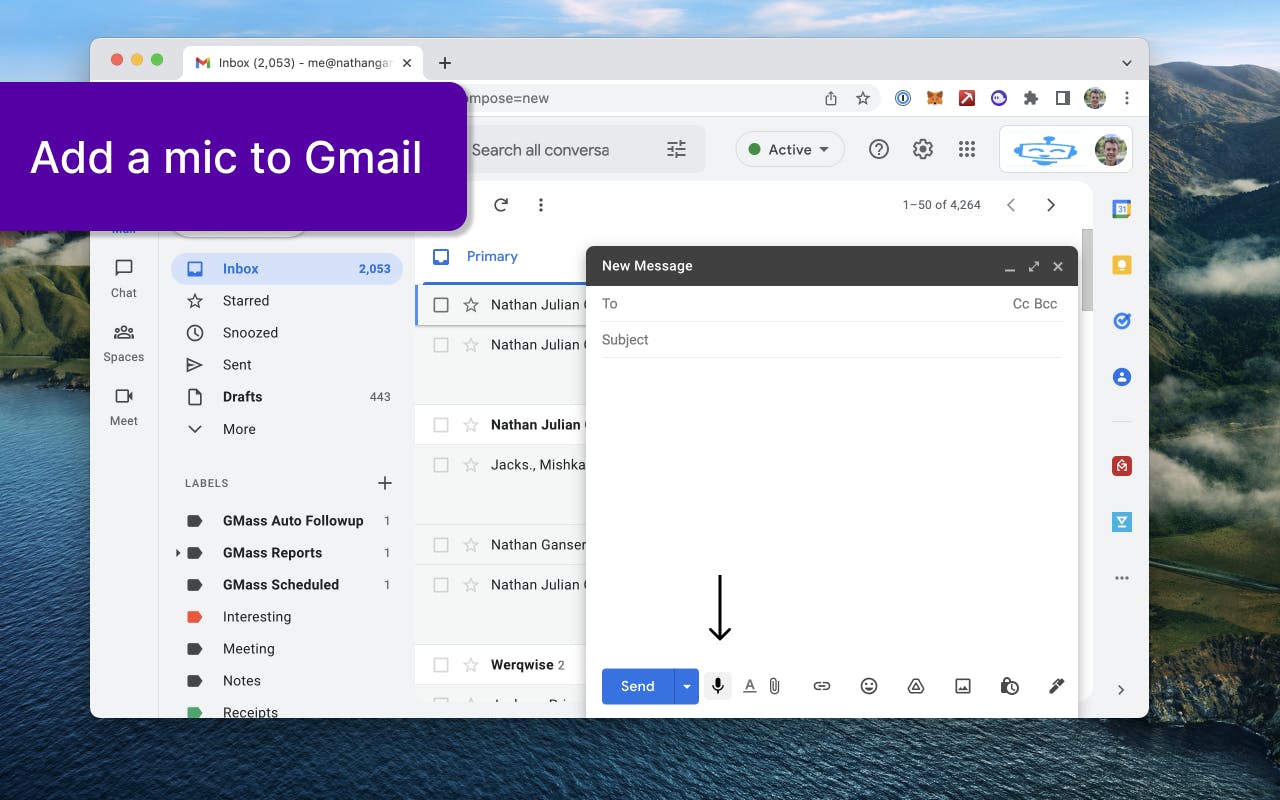Image resolution: width=1280 pixels, height=800 pixels.
Task: Bookmark this page with the star icon
Action: pos(863,98)
